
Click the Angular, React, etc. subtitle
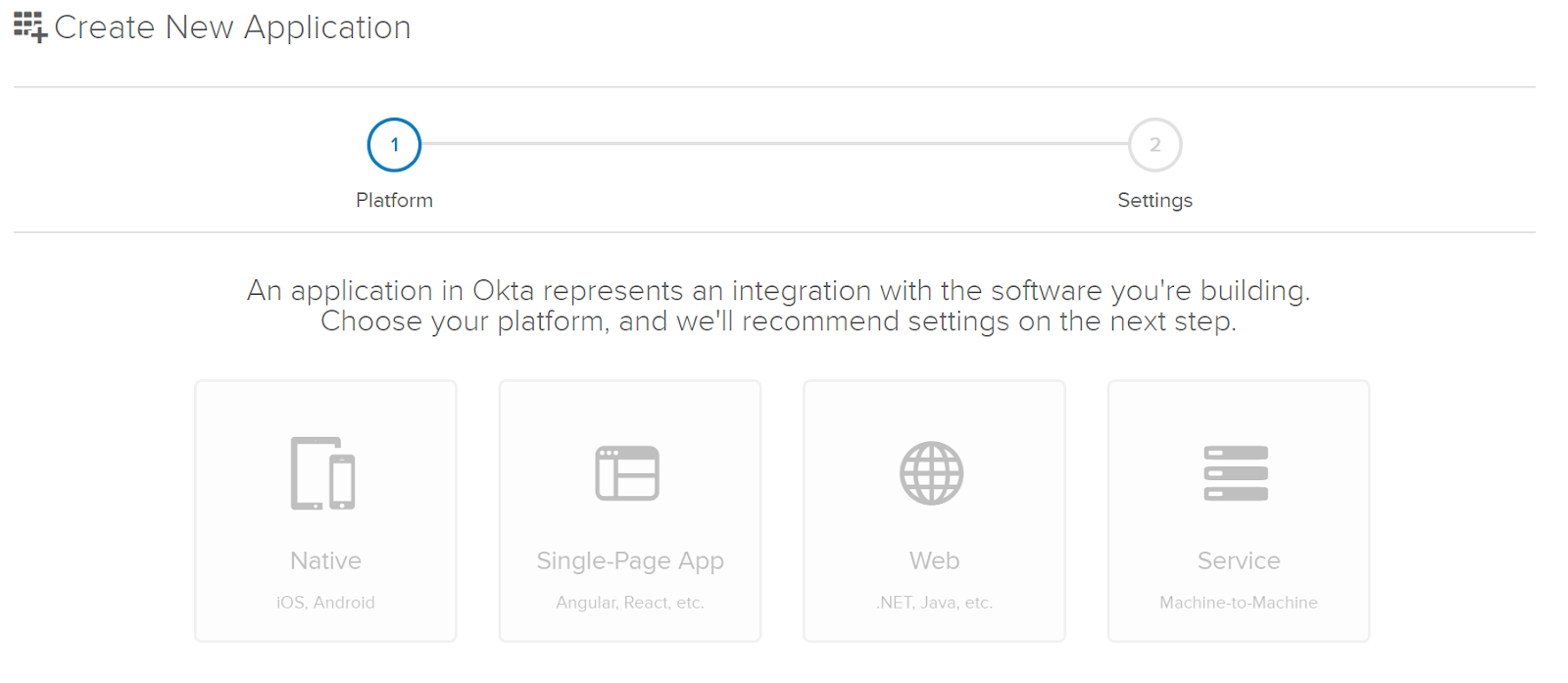630,603
